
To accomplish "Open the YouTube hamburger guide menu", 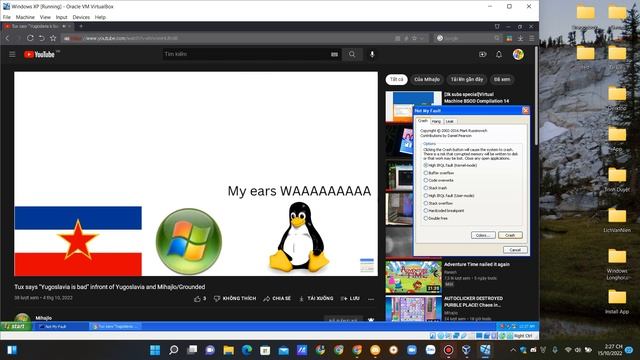I will click(x=12, y=54).
